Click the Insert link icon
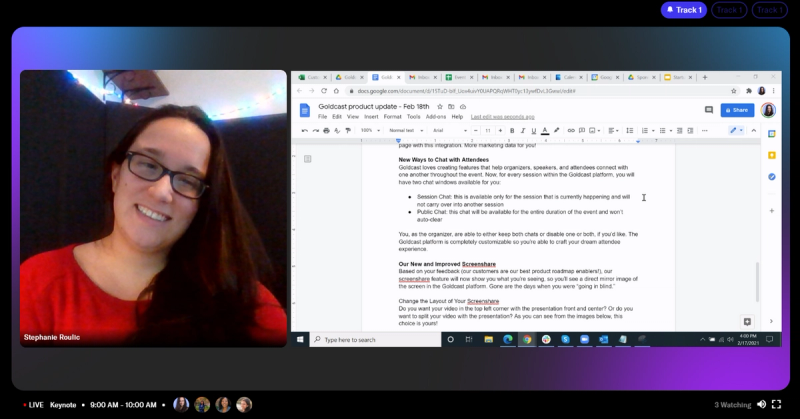This screenshot has height=419, width=800. coord(571,131)
